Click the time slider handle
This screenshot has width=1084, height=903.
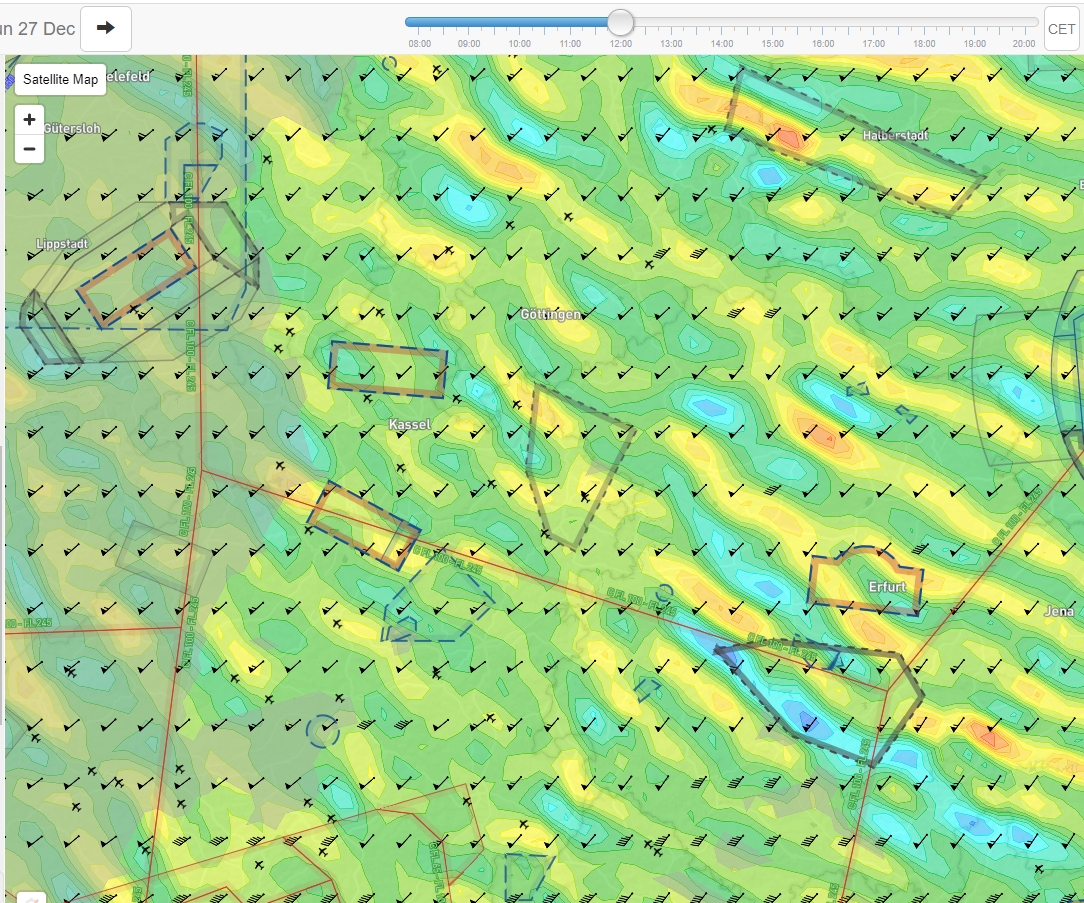pos(621,22)
